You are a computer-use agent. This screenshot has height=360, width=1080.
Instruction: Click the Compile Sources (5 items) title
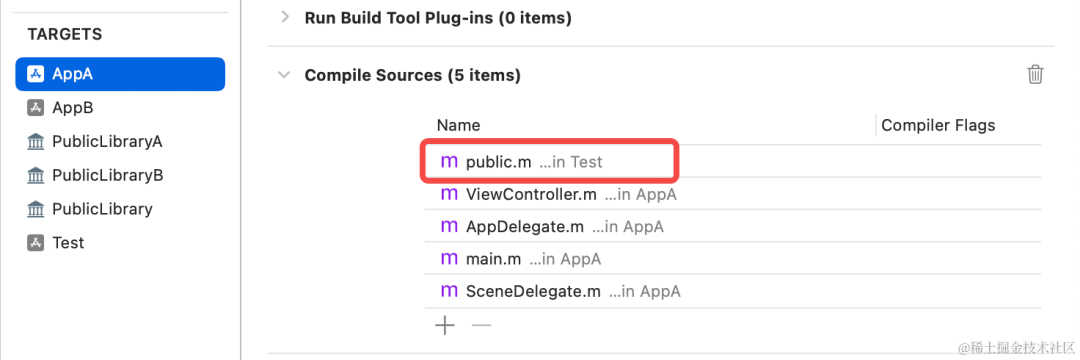413,75
